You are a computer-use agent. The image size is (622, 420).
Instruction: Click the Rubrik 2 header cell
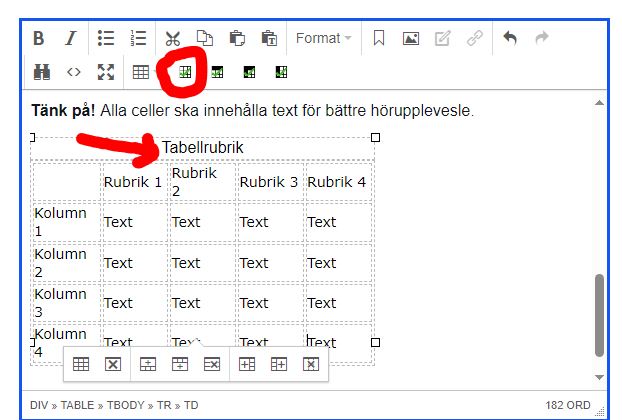pos(202,182)
